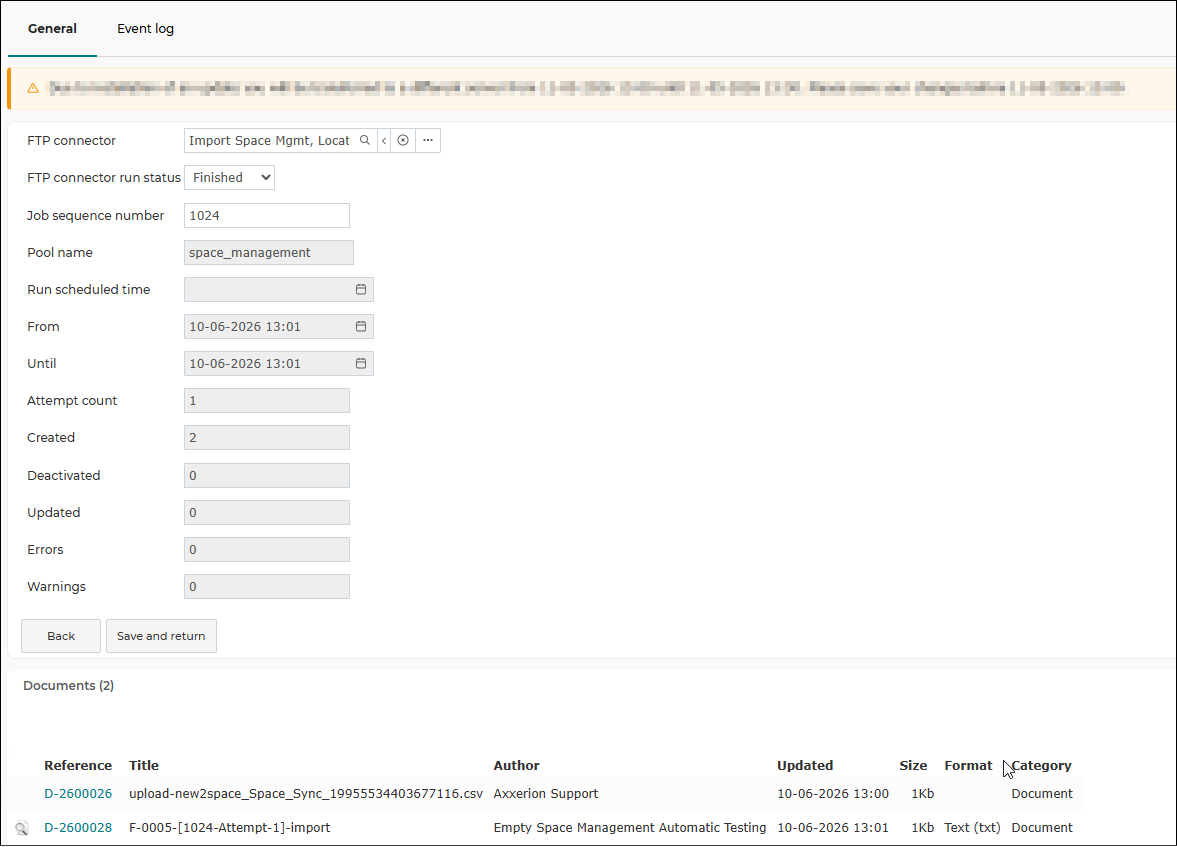
Task: Click the Category column header
Action: 1042,766
